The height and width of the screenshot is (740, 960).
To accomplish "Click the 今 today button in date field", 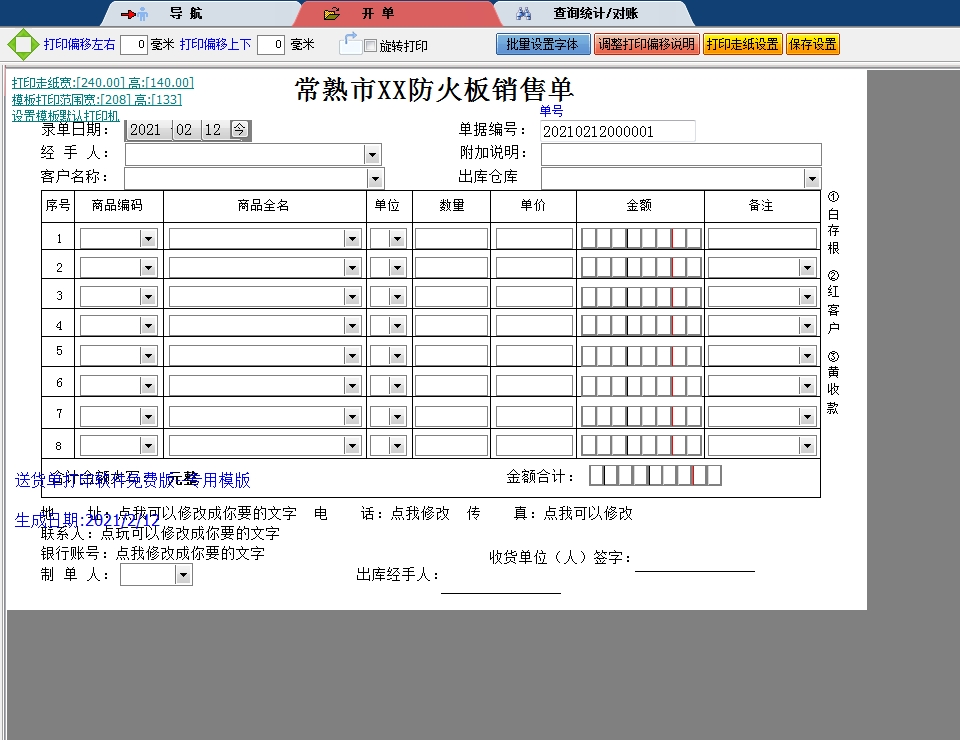I will point(240,129).
